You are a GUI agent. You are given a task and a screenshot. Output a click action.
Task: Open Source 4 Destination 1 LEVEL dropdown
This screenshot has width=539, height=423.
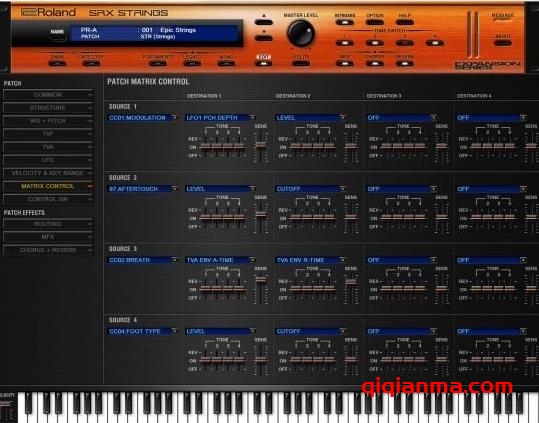point(220,331)
